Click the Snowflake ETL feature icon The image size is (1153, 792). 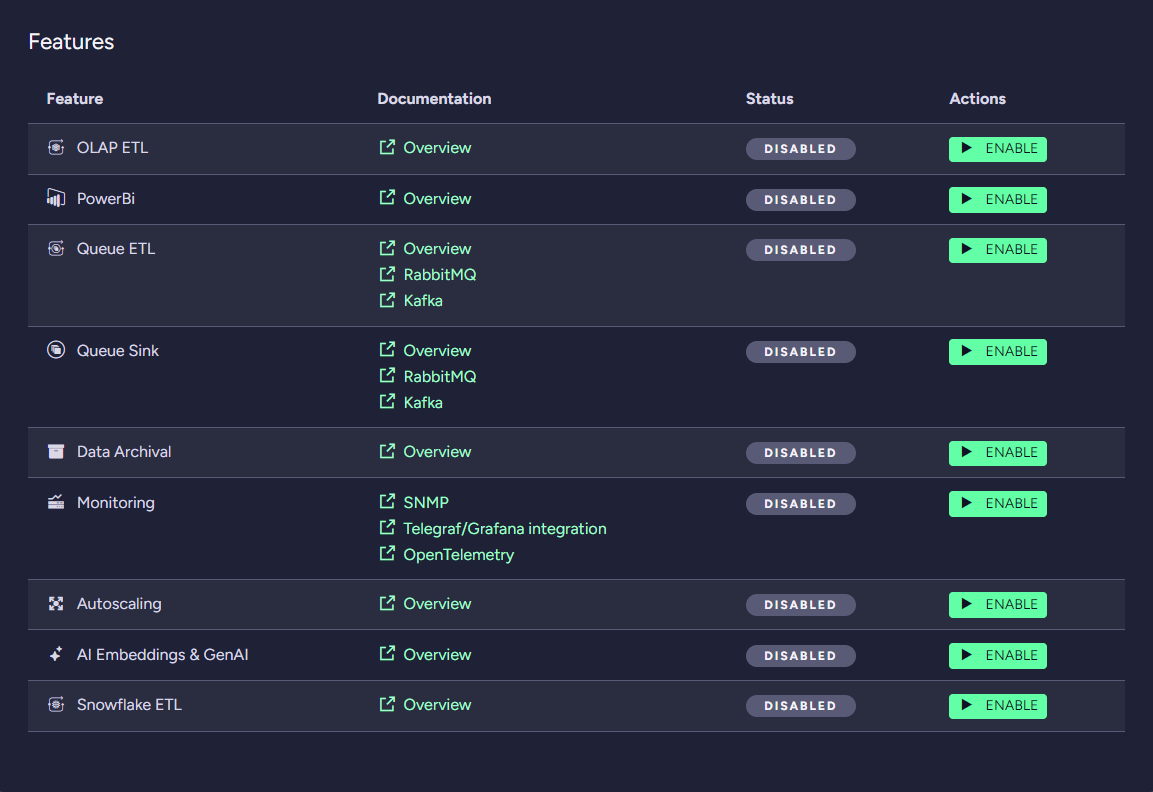tap(56, 704)
